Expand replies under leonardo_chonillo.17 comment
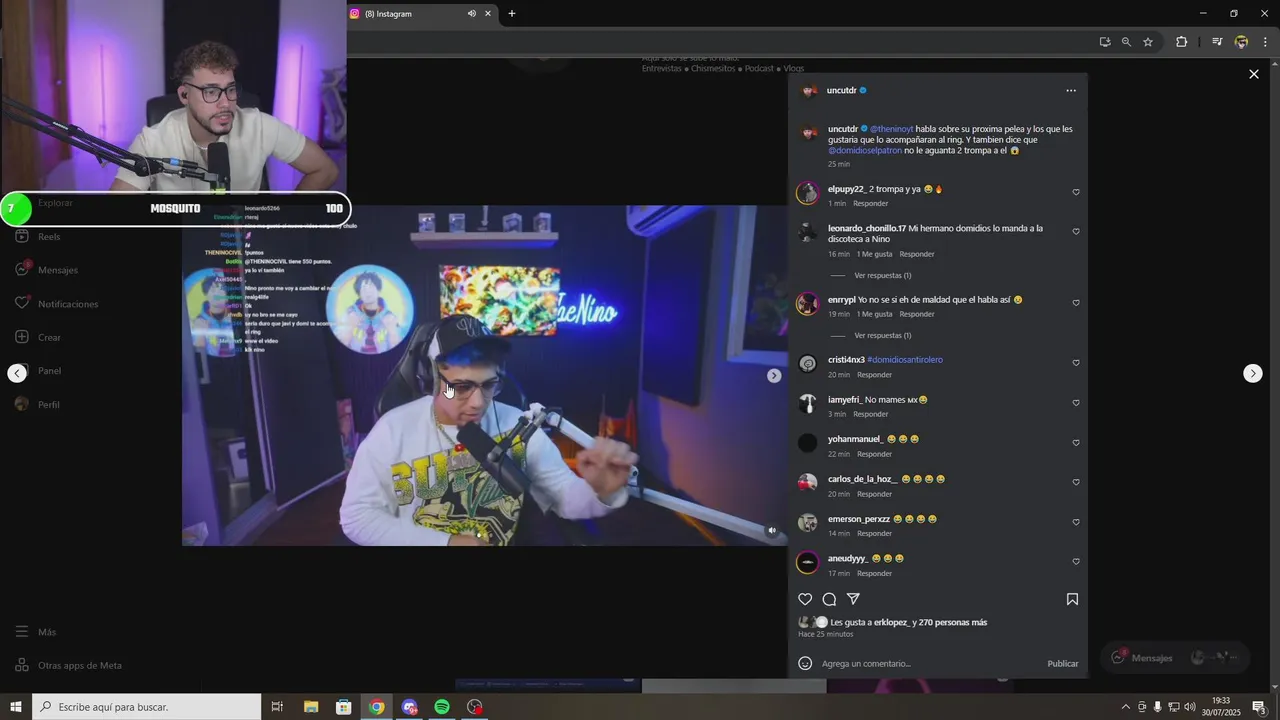Screen dimensions: 1280x720 point(882,275)
